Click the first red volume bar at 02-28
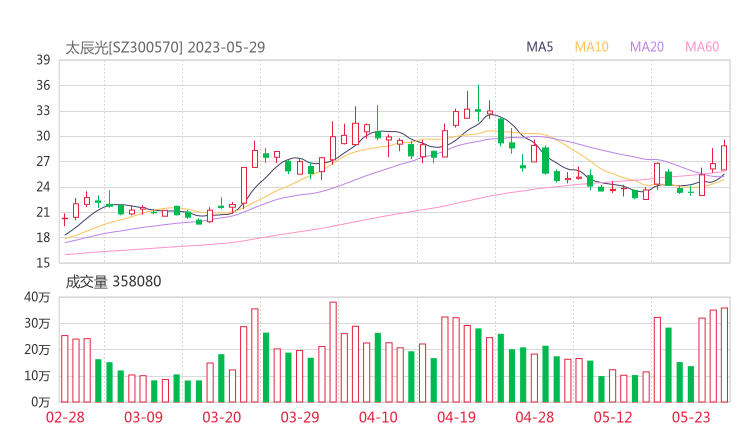 point(65,369)
